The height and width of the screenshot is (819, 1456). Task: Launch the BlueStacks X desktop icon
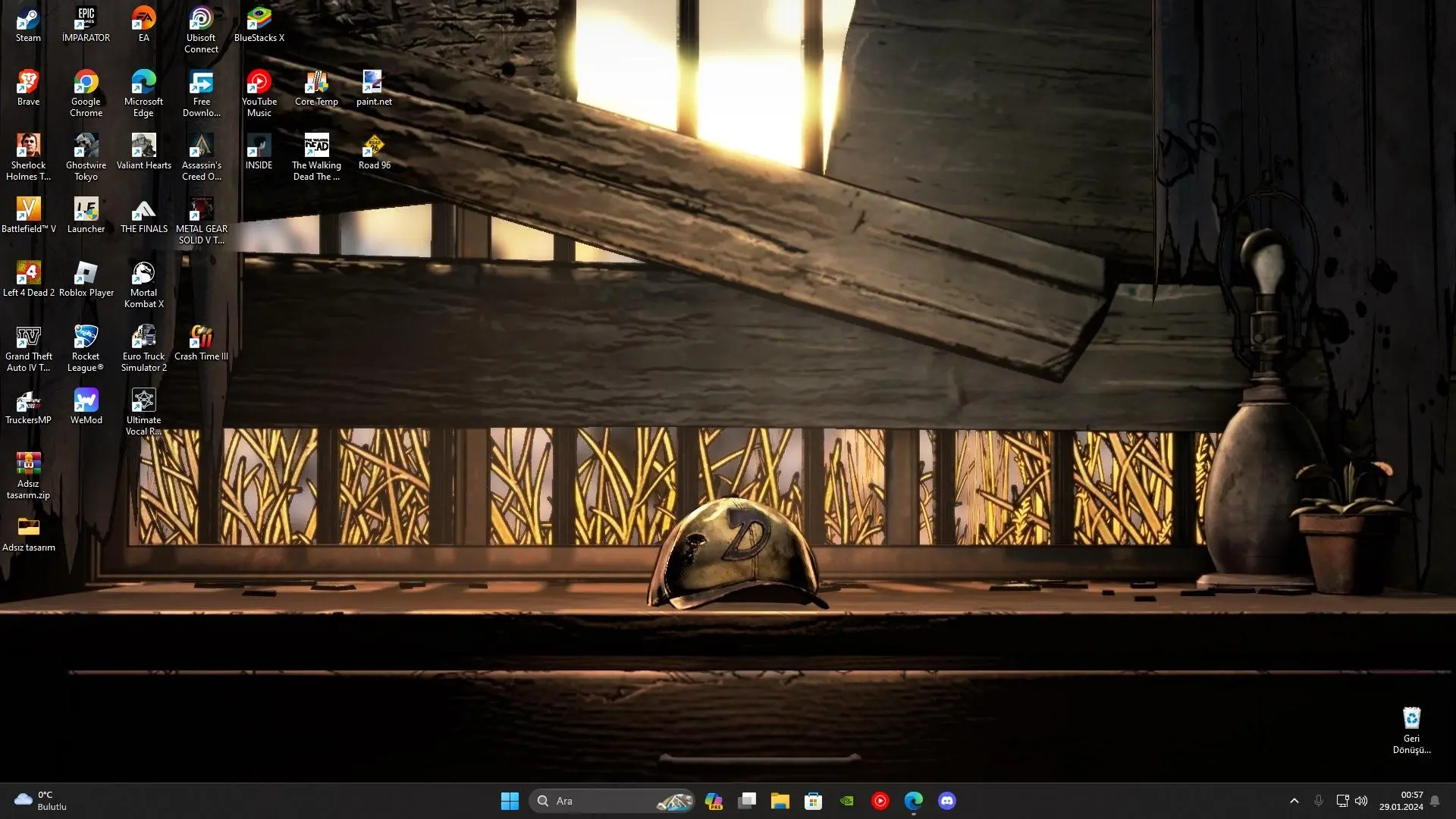[259, 24]
